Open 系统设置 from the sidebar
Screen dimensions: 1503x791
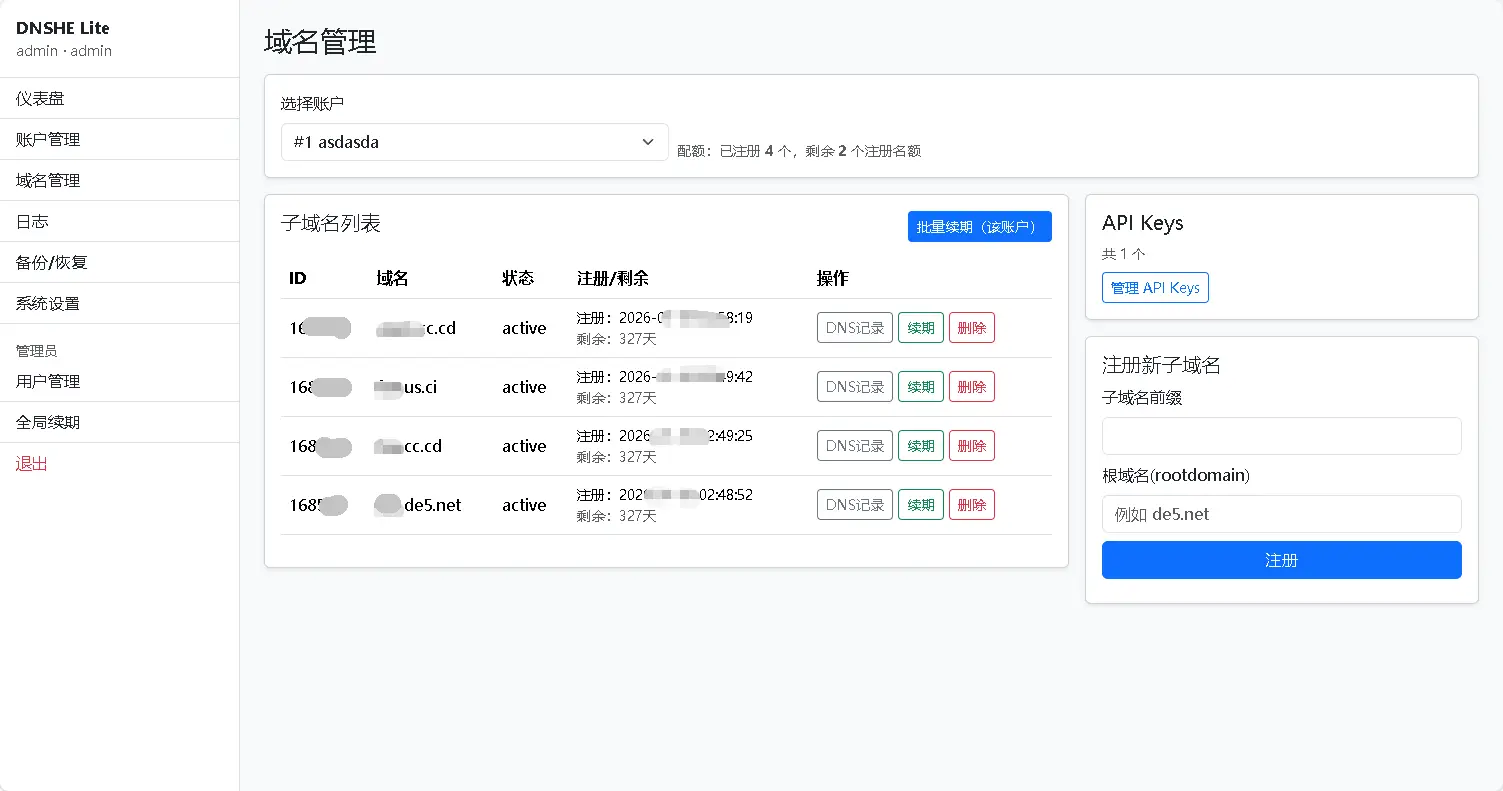[48, 303]
